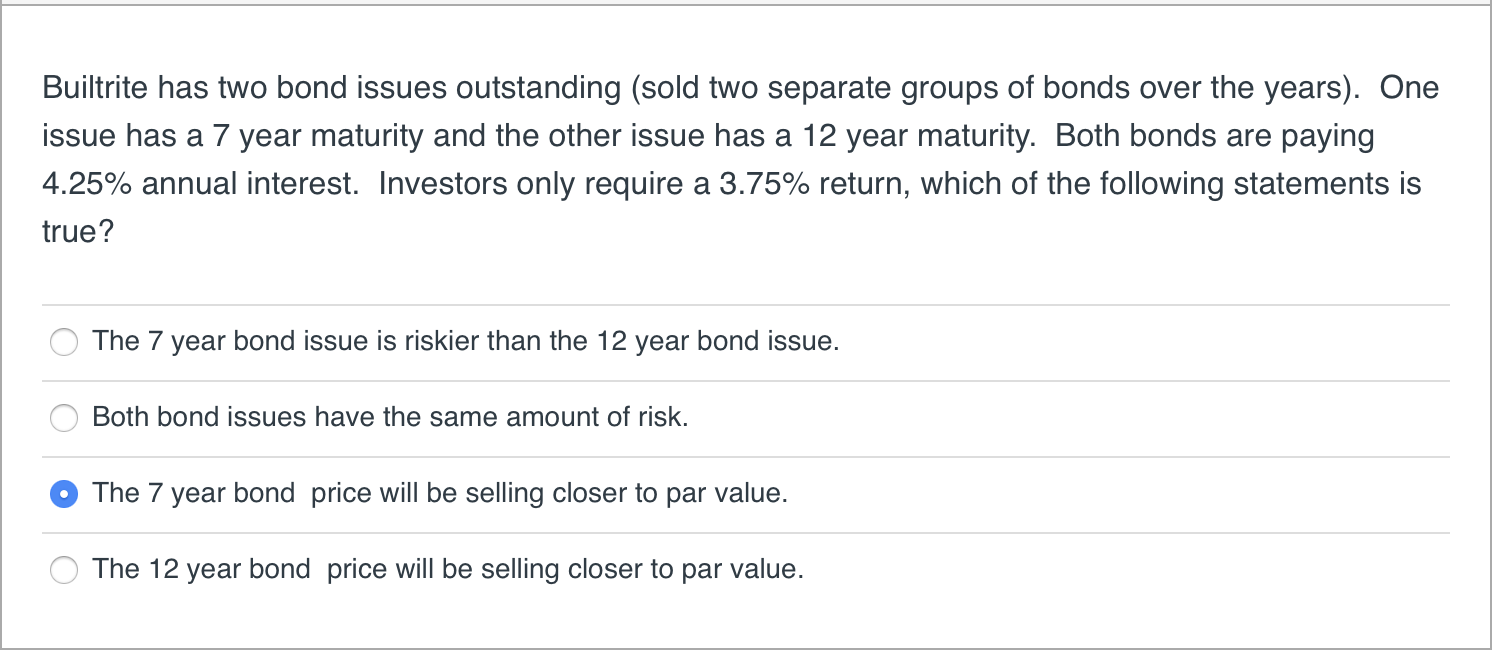Screen dimensions: 1496x652
Task: Click the selected par value answer text
Action: pyautogui.click(x=440, y=493)
